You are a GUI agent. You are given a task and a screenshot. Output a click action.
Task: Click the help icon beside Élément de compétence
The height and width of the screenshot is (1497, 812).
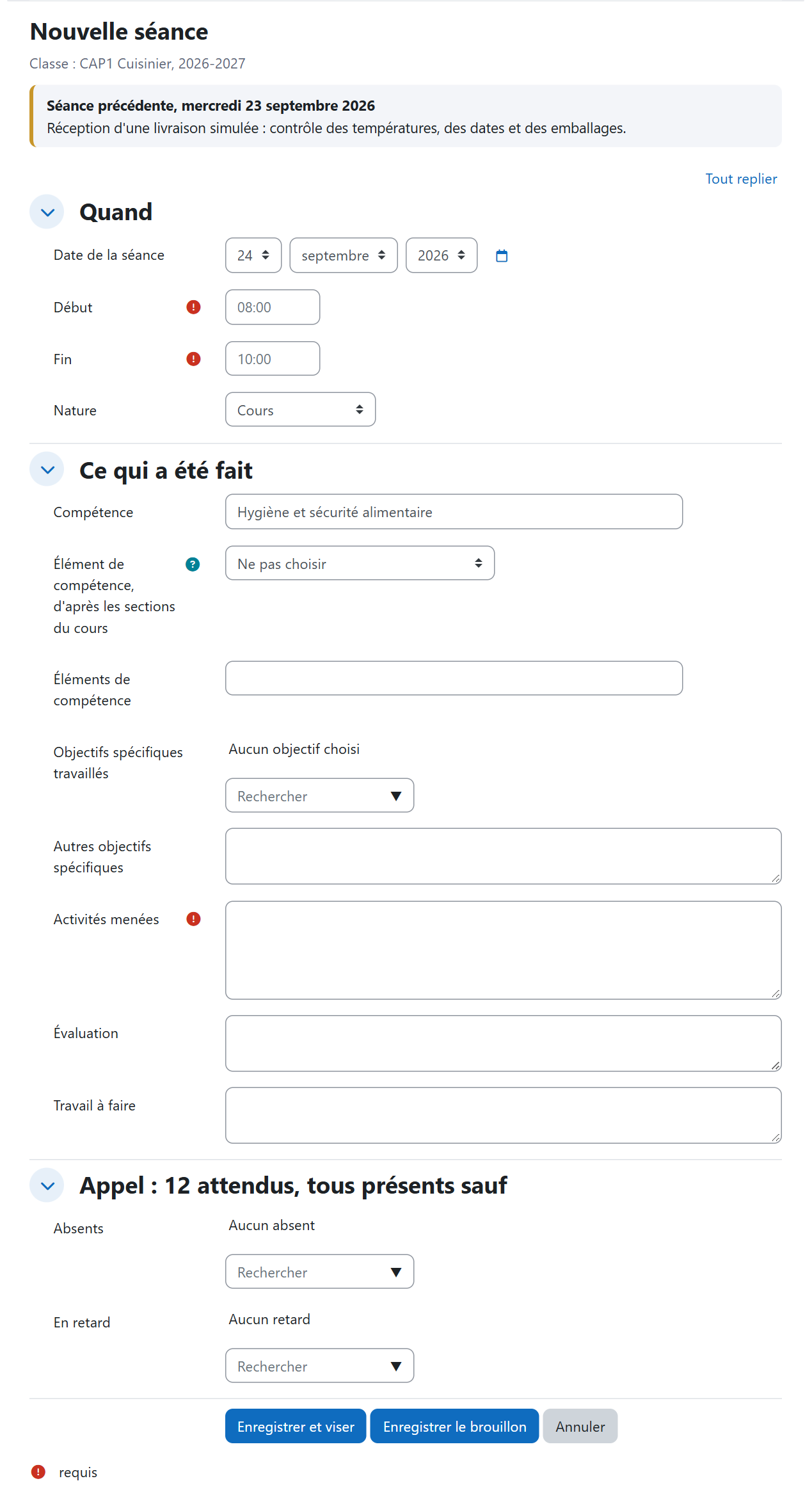[x=193, y=564]
